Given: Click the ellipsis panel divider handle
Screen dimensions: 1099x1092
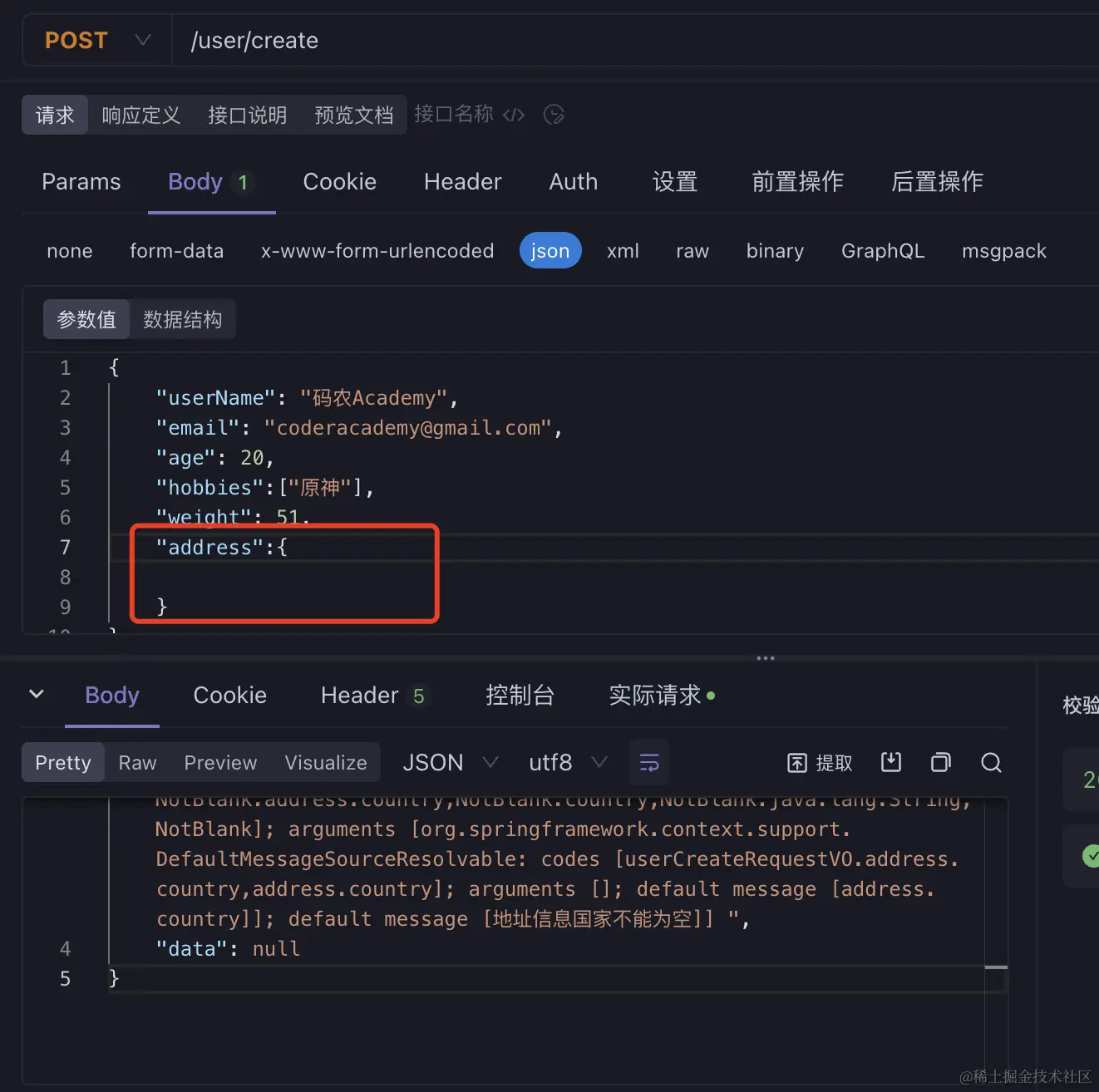Looking at the screenshot, I should pyautogui.click(x=765, y=657).
